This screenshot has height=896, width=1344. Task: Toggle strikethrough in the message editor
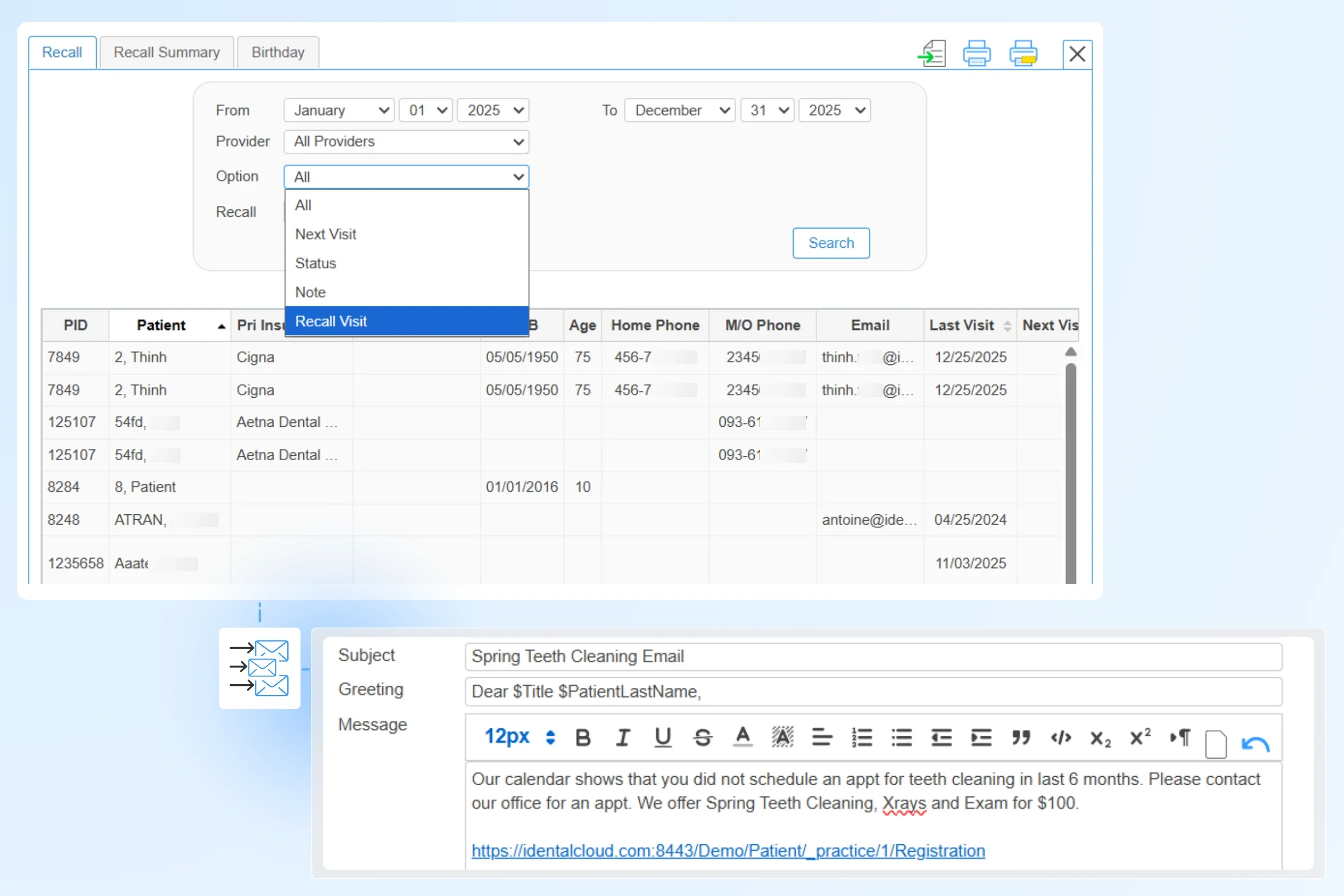[x=702, y=738]
